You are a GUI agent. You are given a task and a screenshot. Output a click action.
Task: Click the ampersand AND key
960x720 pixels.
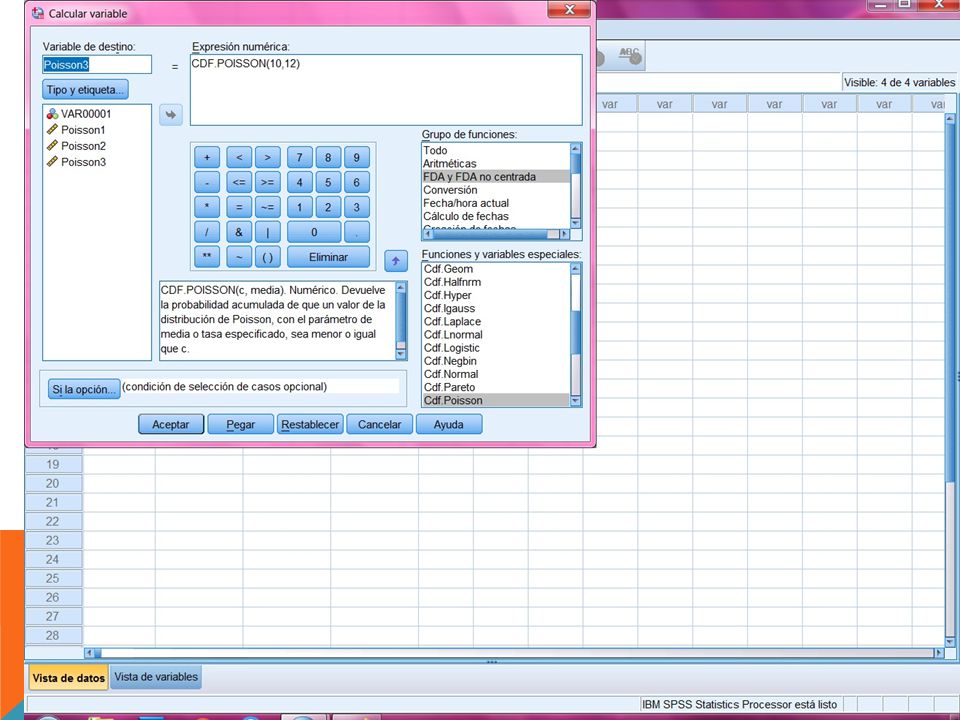(239, 232)
